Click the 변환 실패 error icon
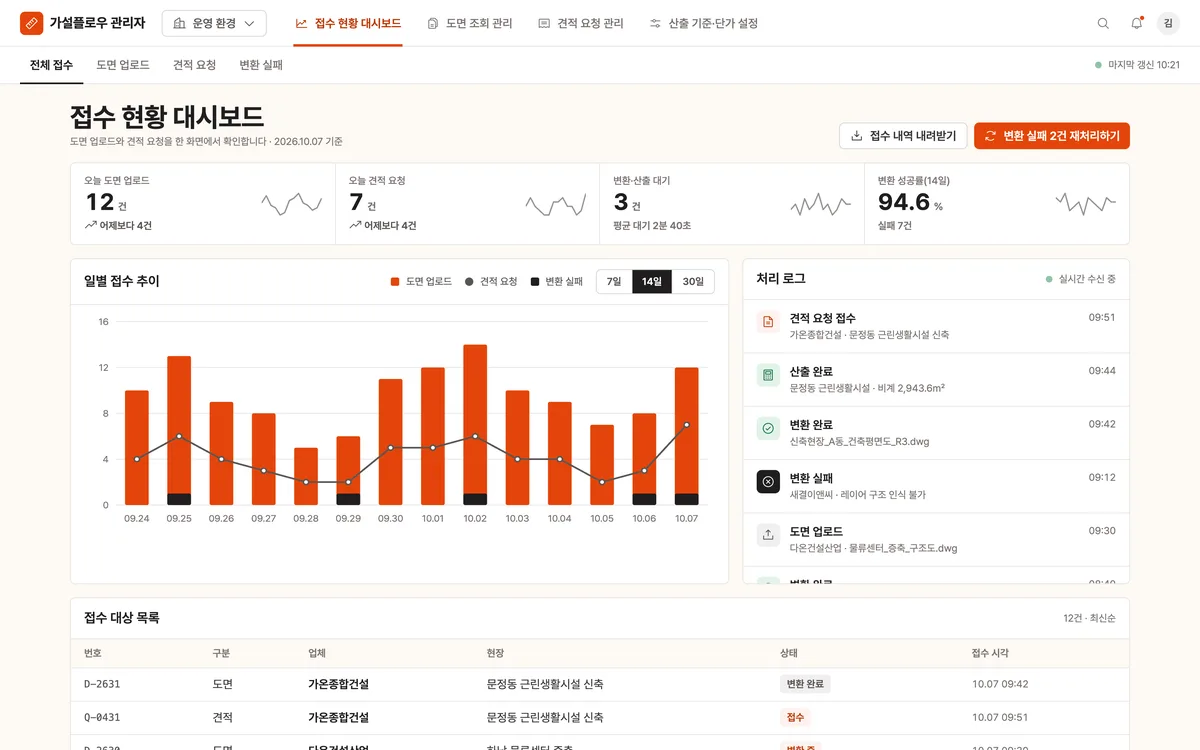1200x750 pixels. [x=768, y=481]
